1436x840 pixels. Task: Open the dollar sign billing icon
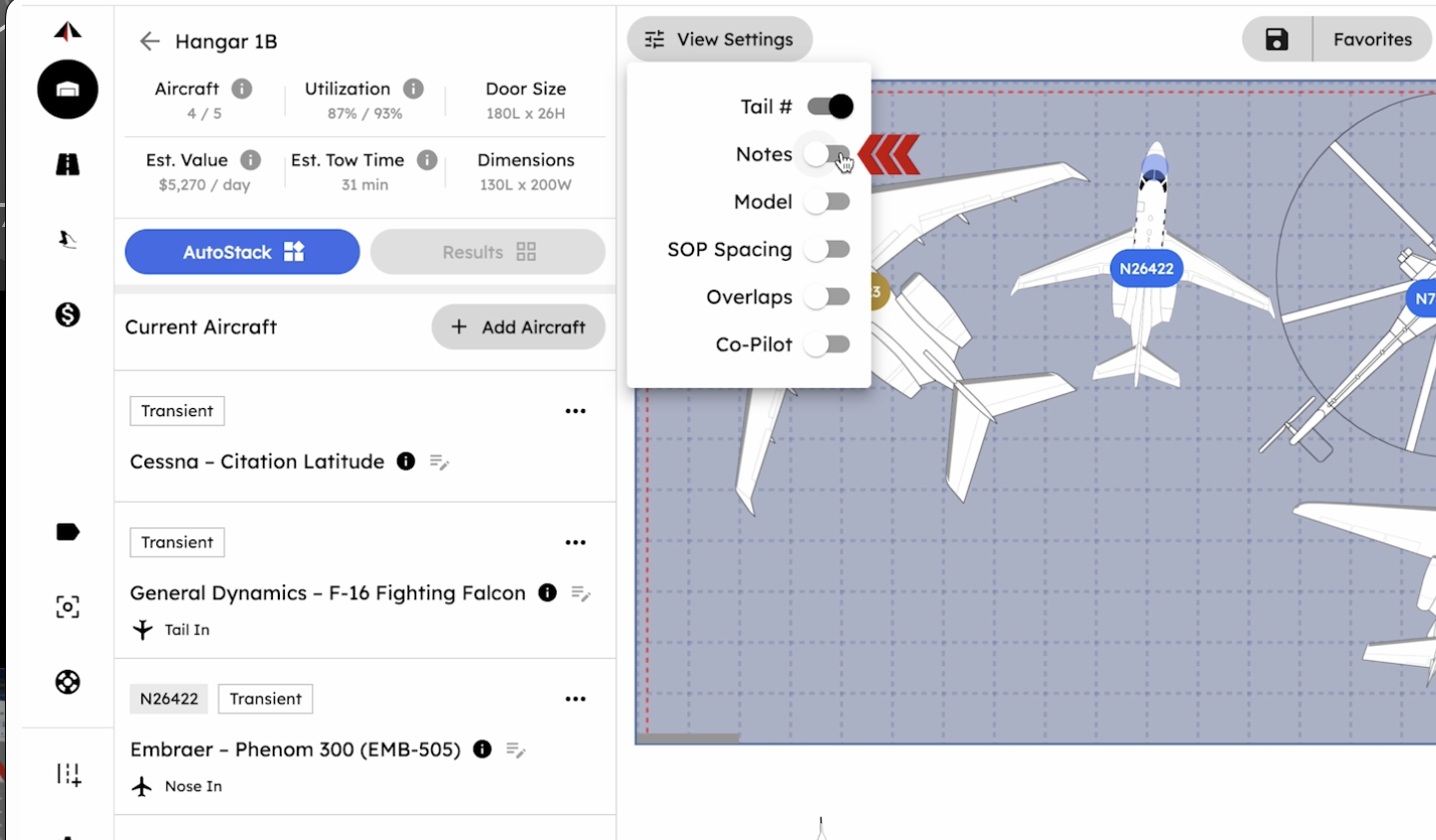tap(68, 315)
